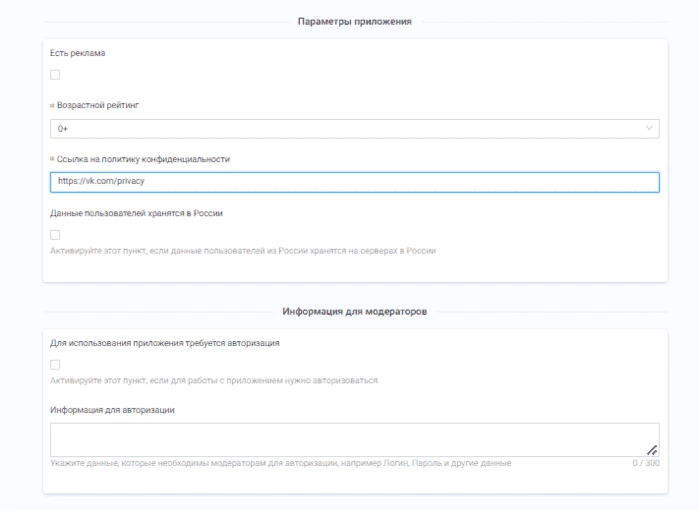Viewport: 699px width, 520px height.
Task: Click the 'Информация для авторизации' text area
Action: (354, 440)
